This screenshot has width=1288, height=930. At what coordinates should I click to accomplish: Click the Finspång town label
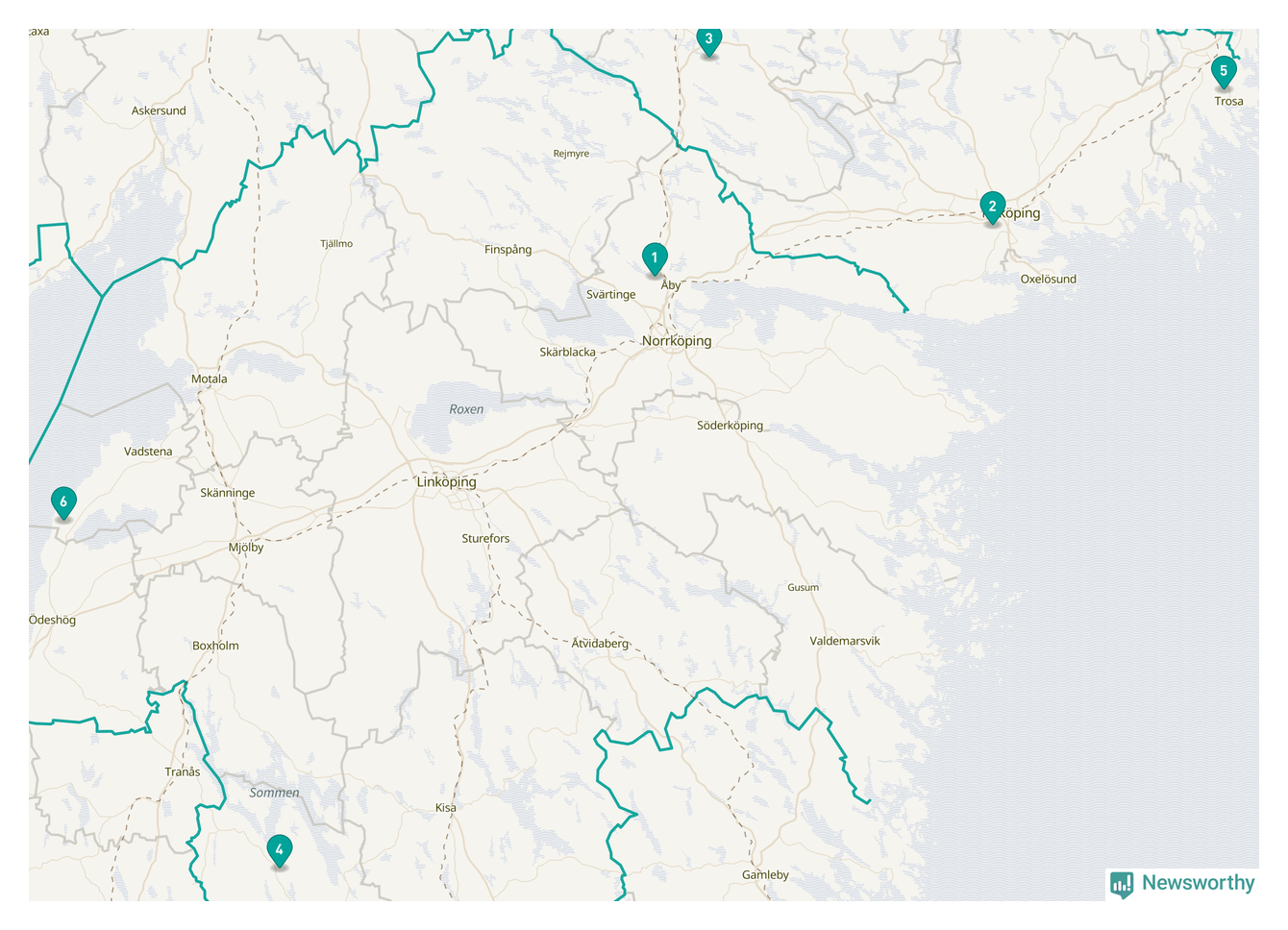(508, 250)
